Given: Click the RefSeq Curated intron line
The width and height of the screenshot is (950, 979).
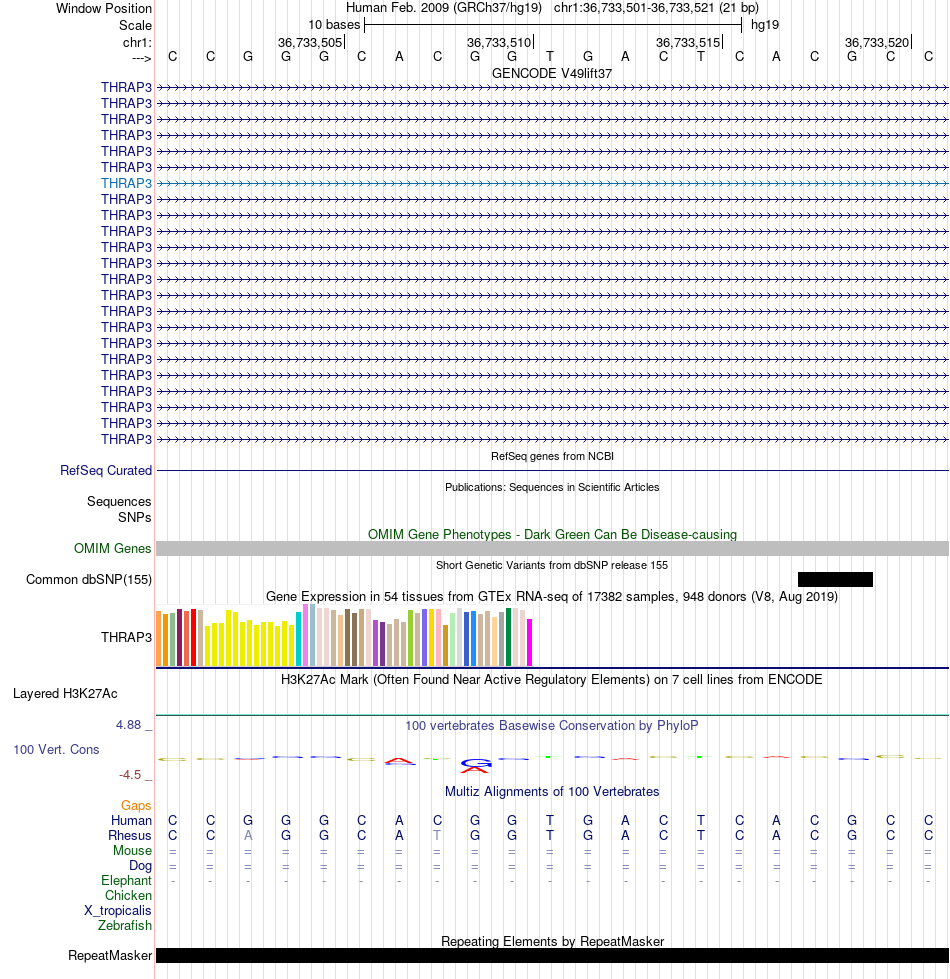Looking at the screenshot, I should point(552,470).
